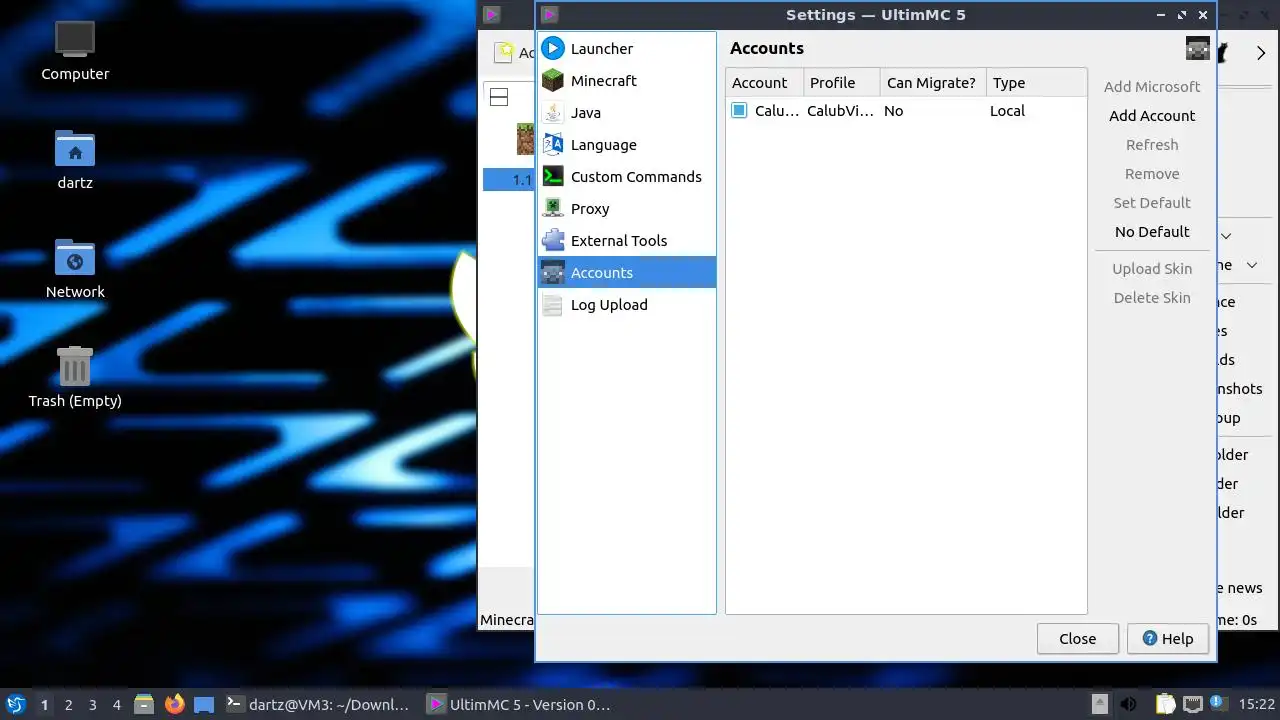The image size is (1280, 720).
Task: Open the applications menu in the taskbar
Action: click(16, 704)
